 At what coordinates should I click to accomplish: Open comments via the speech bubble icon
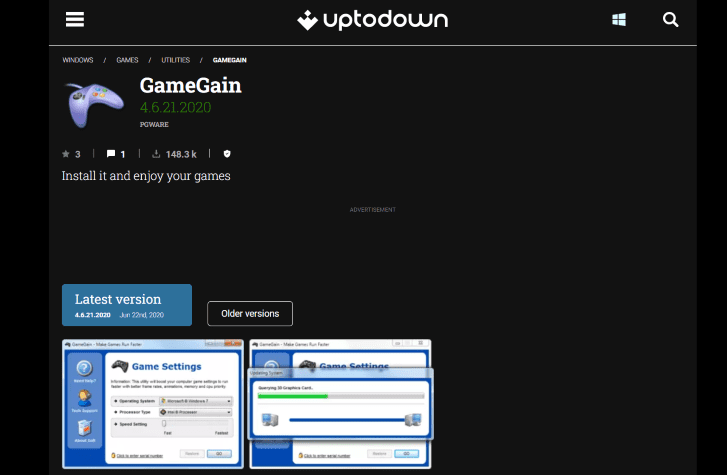pos(111,154)
